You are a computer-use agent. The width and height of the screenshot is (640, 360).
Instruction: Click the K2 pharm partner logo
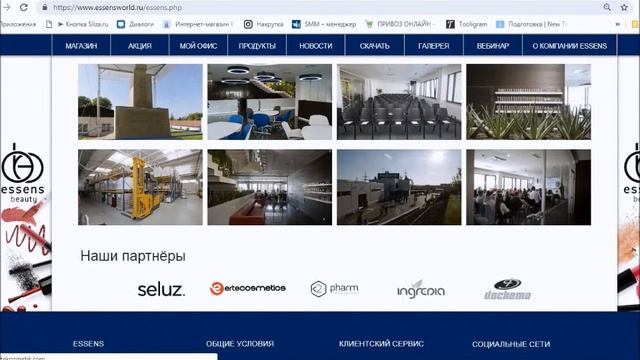334,289
